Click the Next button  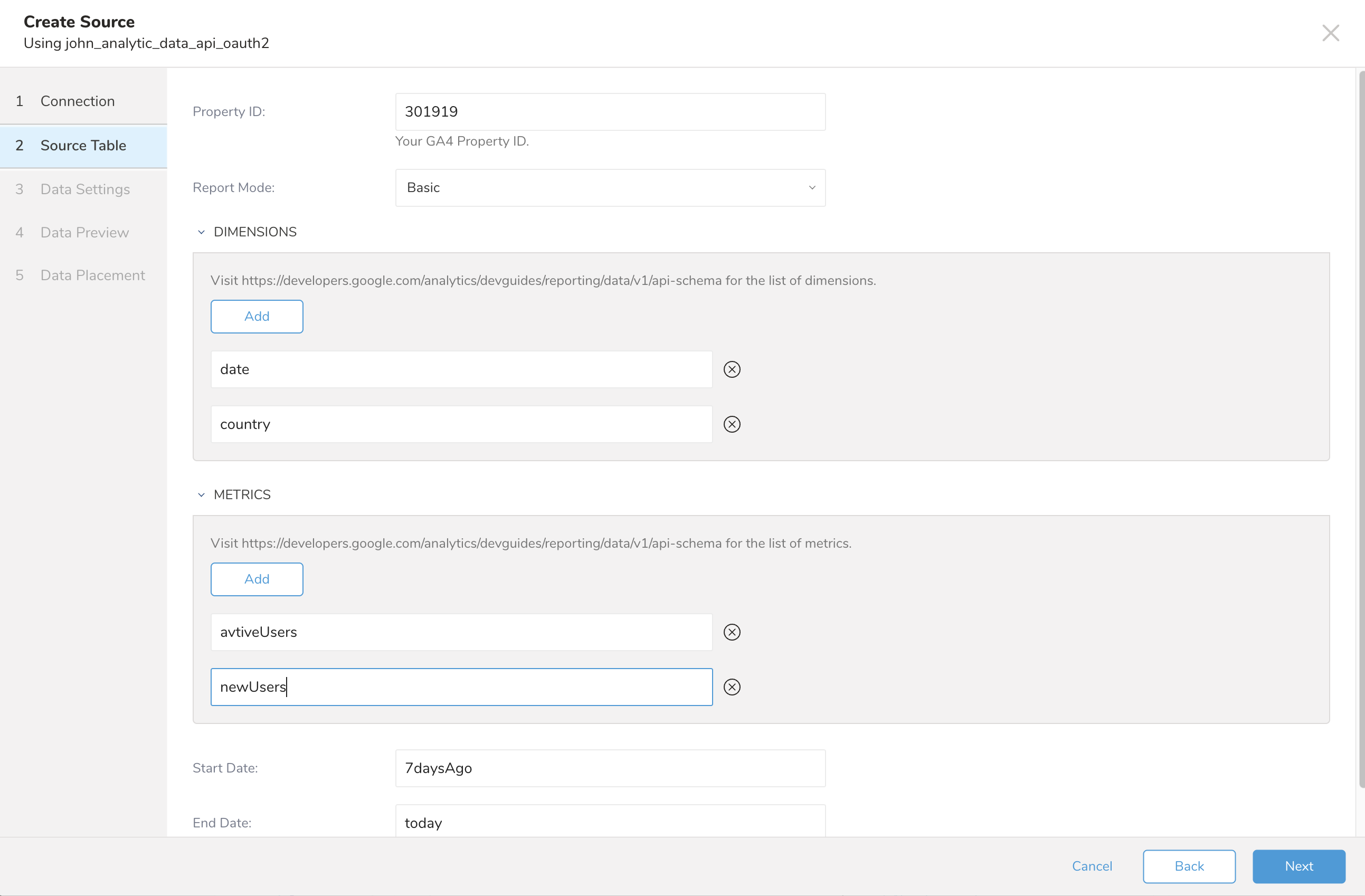click(x=1298, y=866)
